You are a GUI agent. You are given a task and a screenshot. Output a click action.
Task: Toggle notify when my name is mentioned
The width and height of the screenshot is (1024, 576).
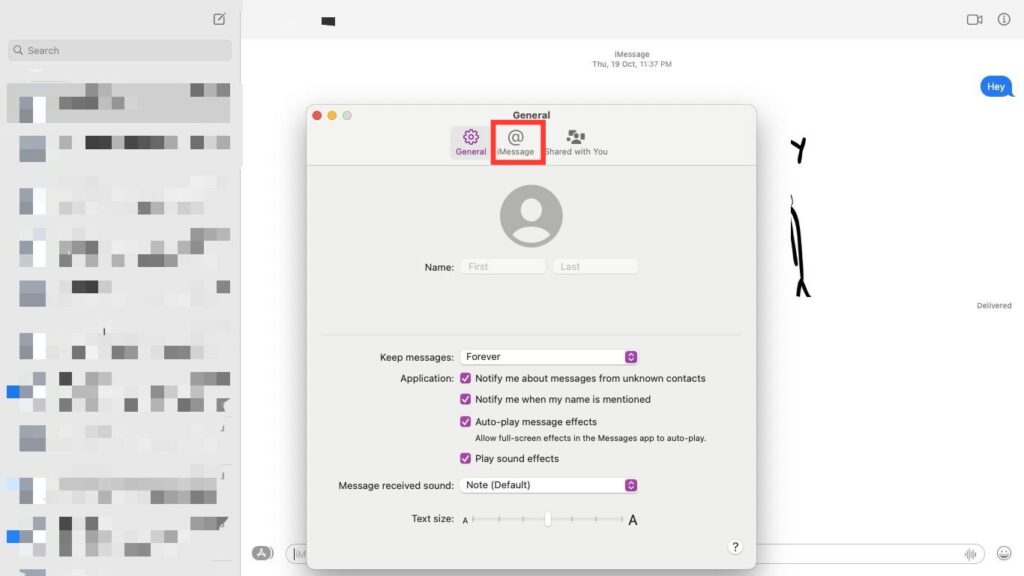coord(465,399)
